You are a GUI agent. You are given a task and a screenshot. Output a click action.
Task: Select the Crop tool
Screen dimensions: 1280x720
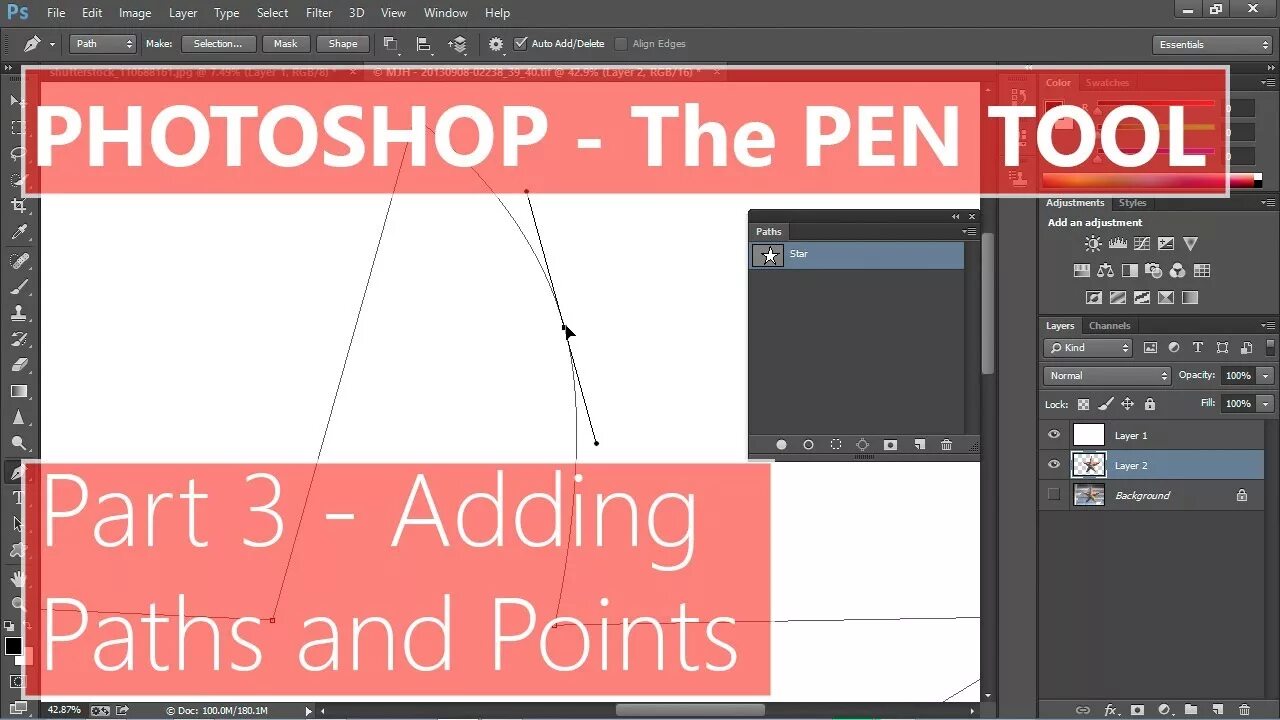18,205
